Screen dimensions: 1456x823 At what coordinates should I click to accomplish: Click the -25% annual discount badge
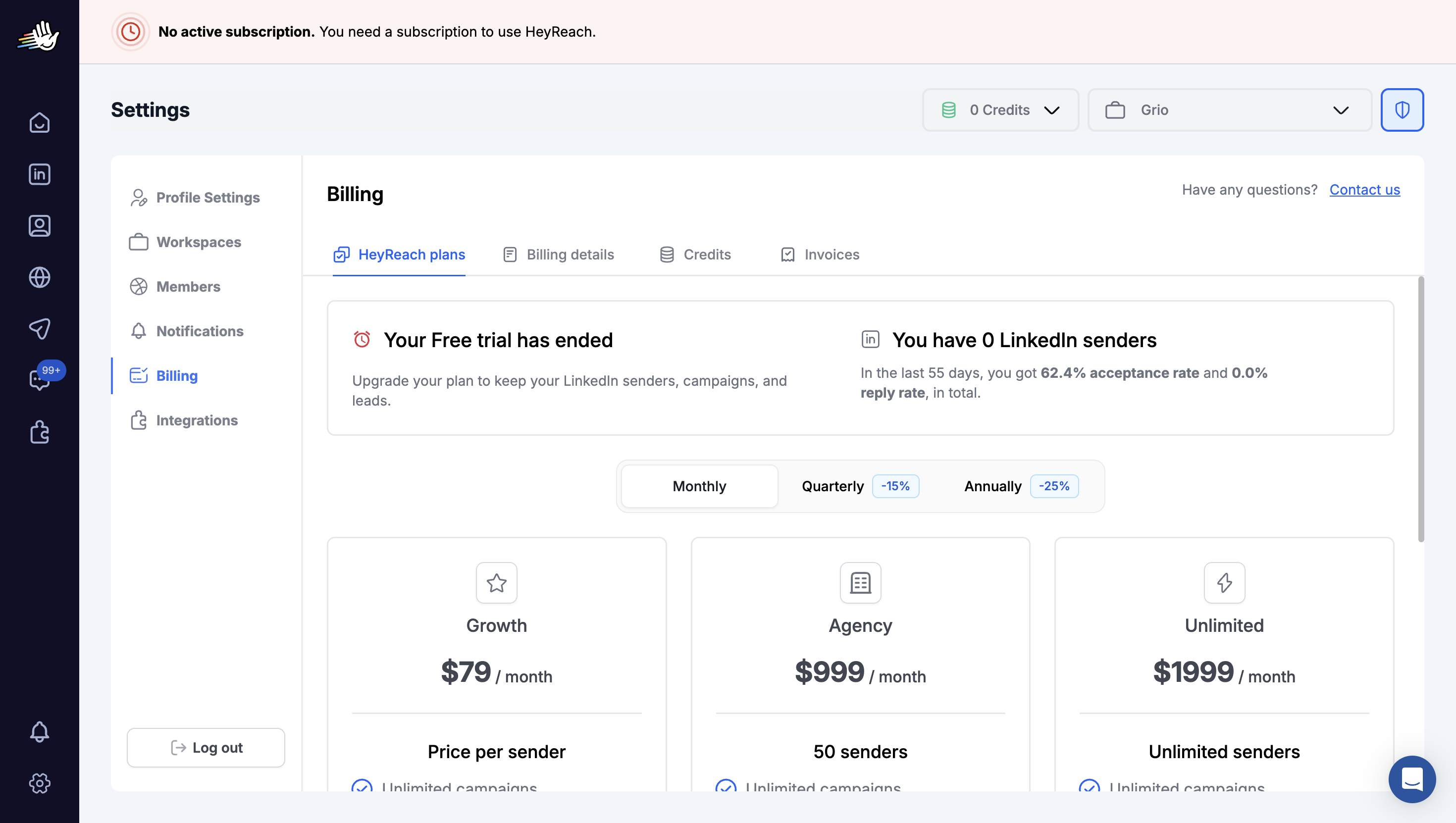(1054, 486)
